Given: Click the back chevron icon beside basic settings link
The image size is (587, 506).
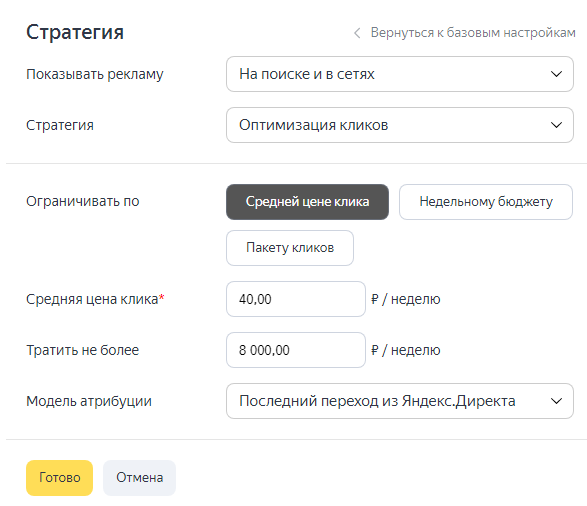Looking at the screenshot, I should coord(357,33).
